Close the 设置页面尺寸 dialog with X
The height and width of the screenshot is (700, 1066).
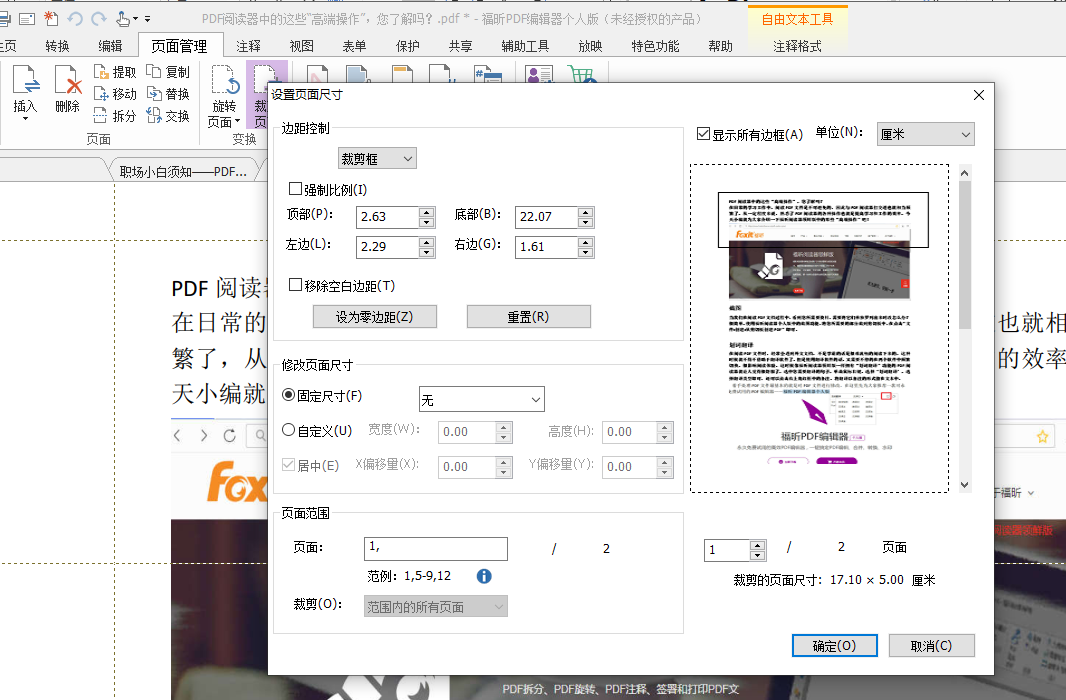tap(979, 95)
